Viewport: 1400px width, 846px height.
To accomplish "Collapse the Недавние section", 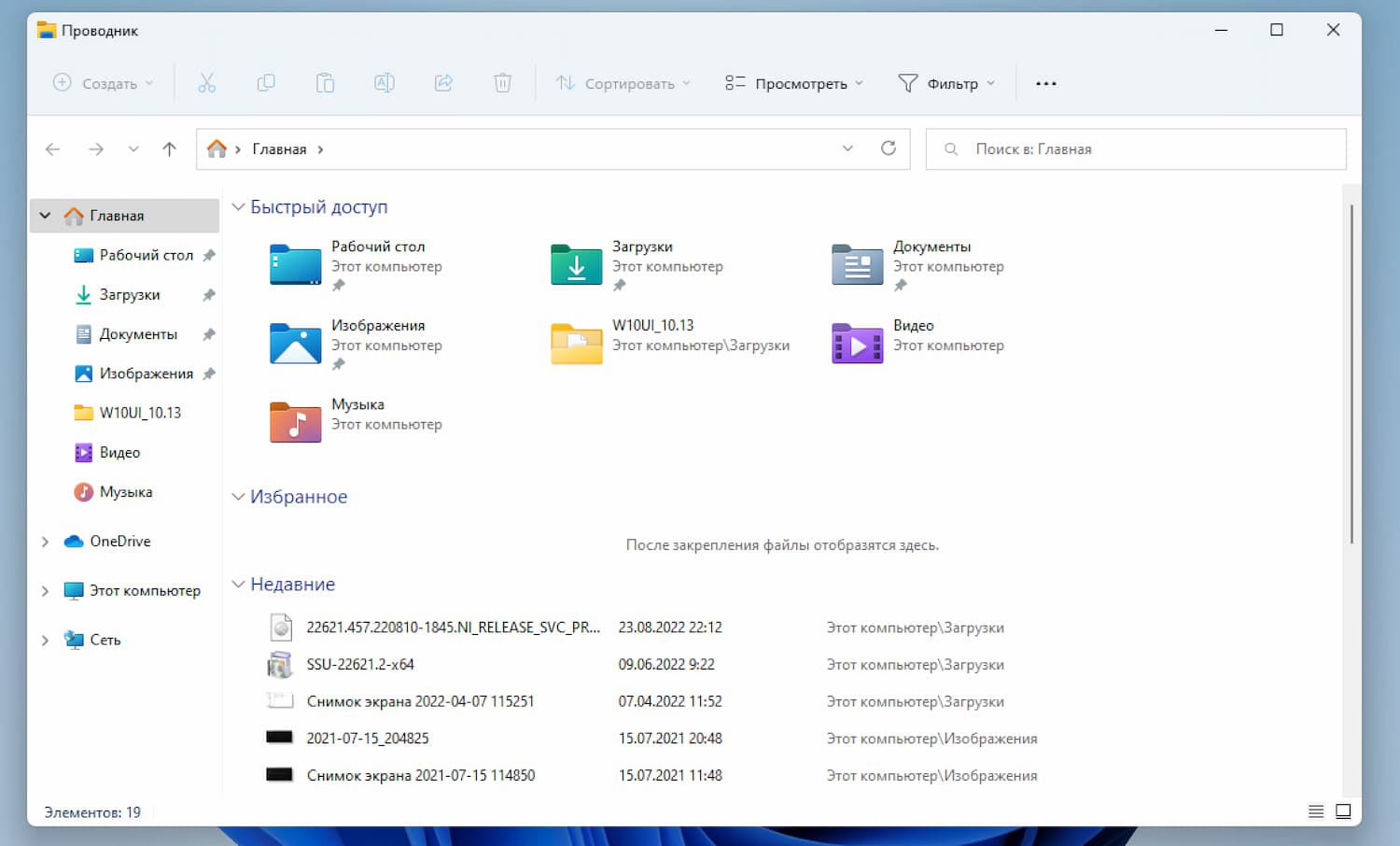I will [238, 585].
